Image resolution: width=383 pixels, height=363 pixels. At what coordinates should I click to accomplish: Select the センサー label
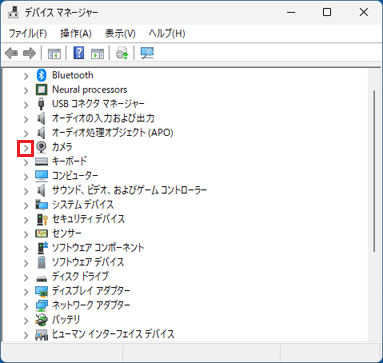pyautogui.click(x=66, y=233)
